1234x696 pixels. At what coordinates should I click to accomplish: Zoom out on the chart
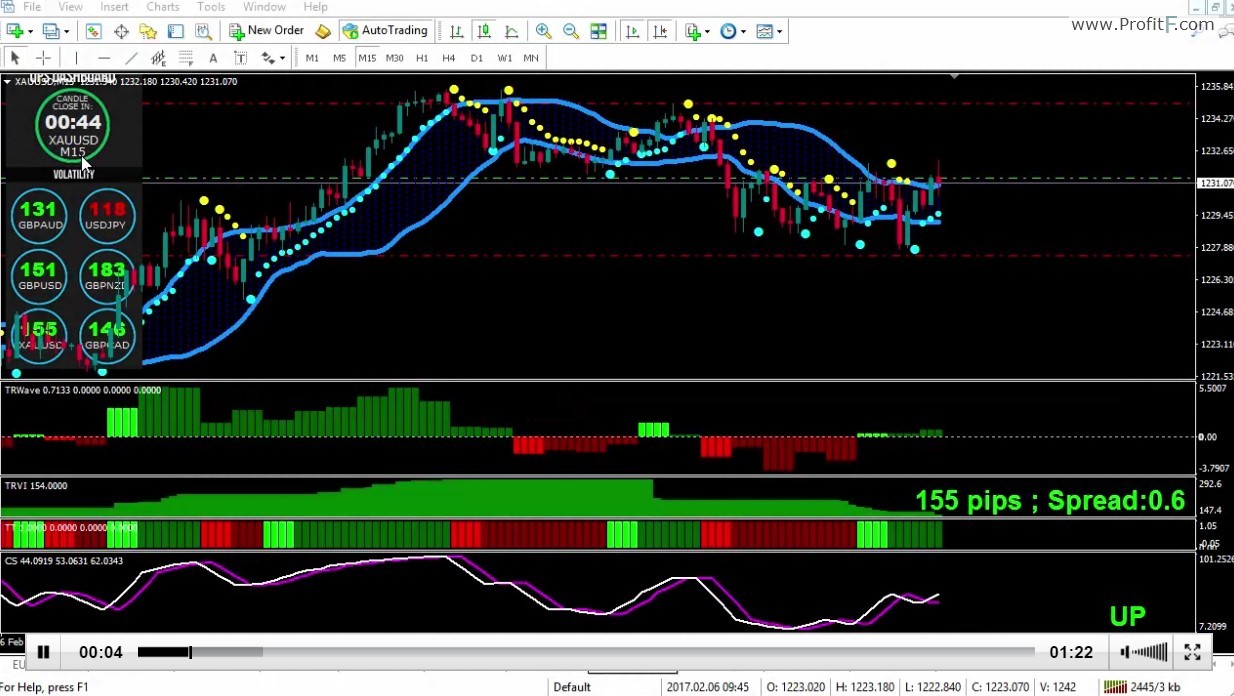[570, 31]
